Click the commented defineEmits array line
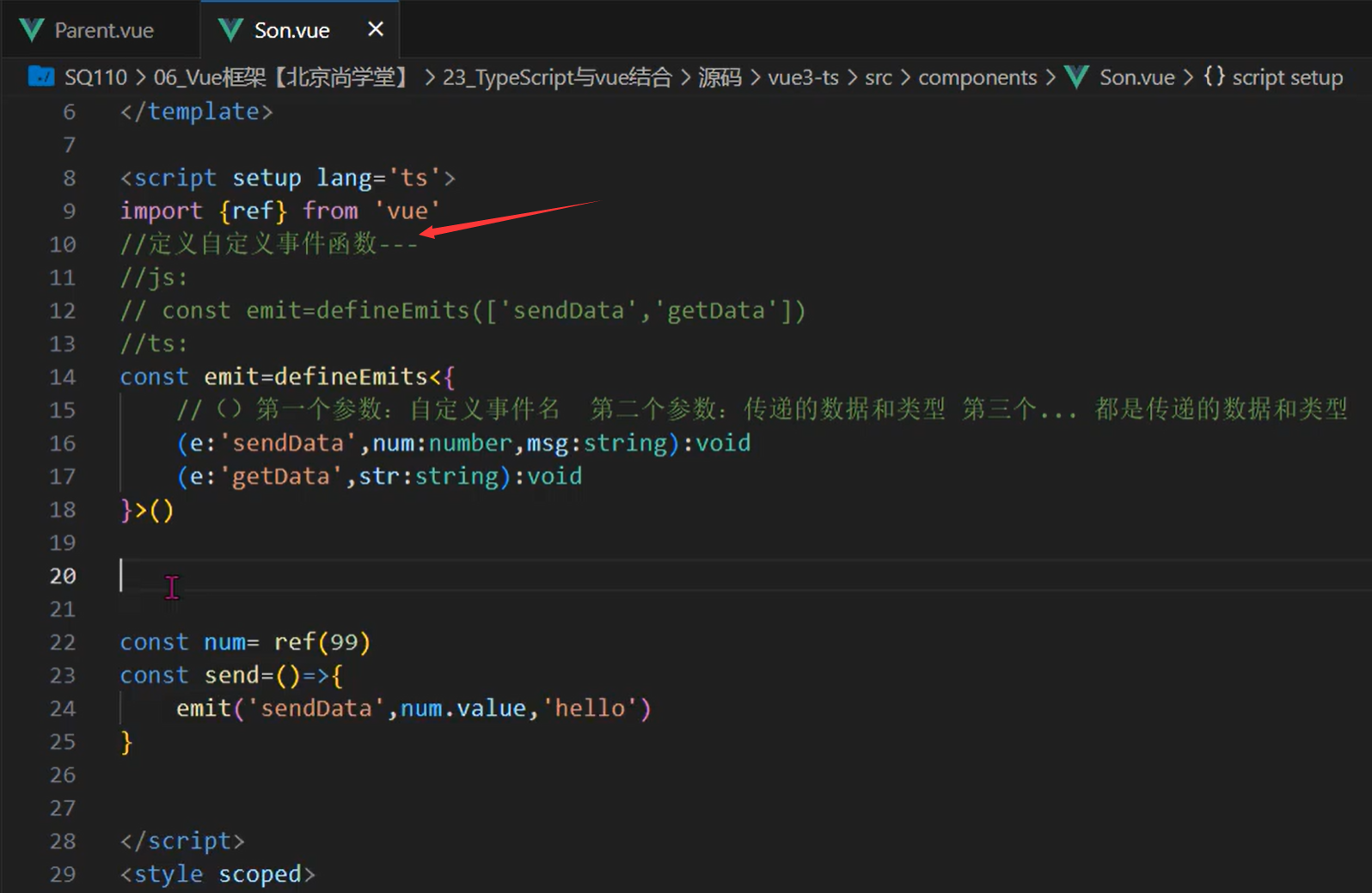Image resolution: width=1372 pixels, height=893 pixels. (x=462, y=310)
